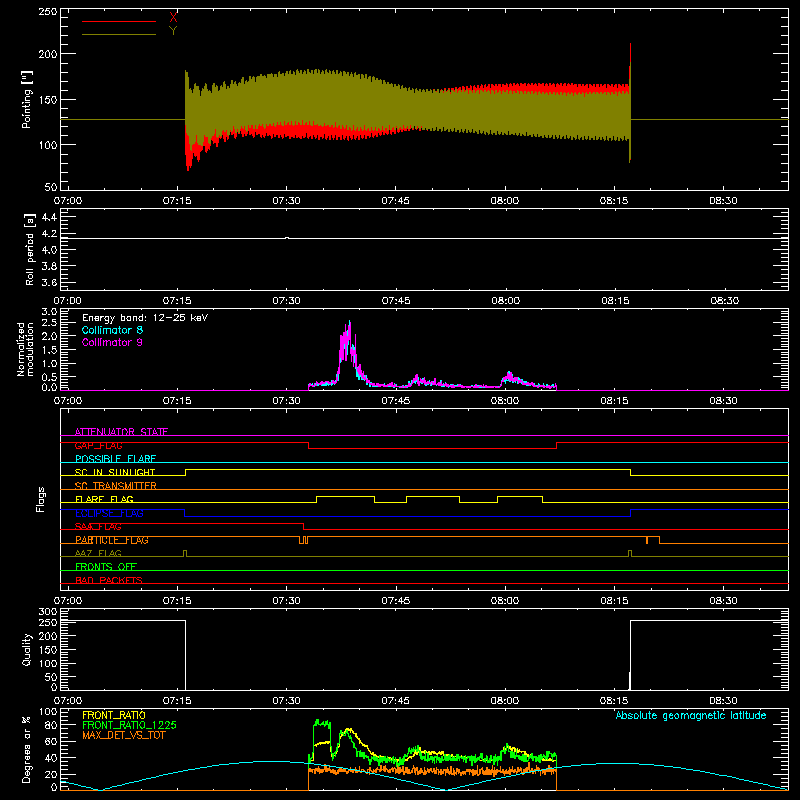Click the 'Quality' axis title

pyautogui.click(x=27, y=649)
